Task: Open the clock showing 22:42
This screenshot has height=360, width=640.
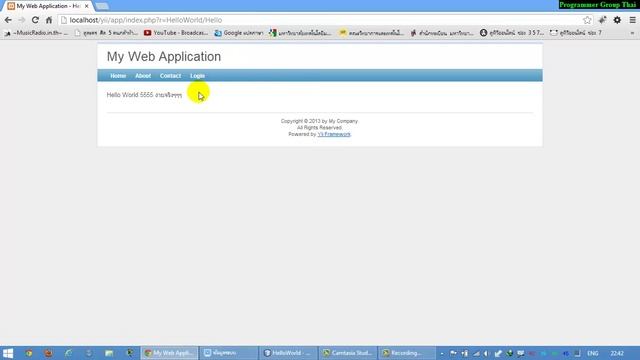Action: coord(617,353)
